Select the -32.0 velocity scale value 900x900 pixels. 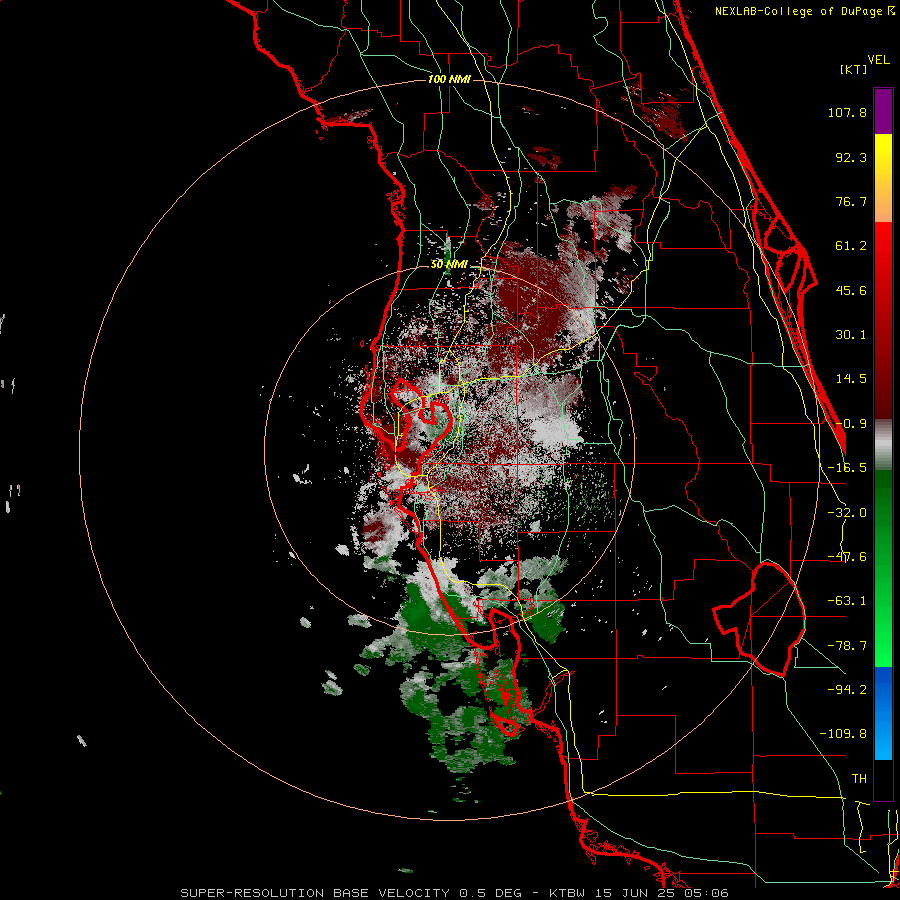pyautogui.click(x=847, y=513)
